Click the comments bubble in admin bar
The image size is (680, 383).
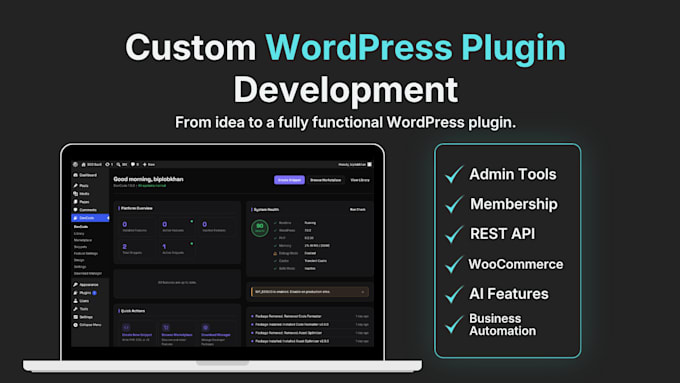[133, 164]
